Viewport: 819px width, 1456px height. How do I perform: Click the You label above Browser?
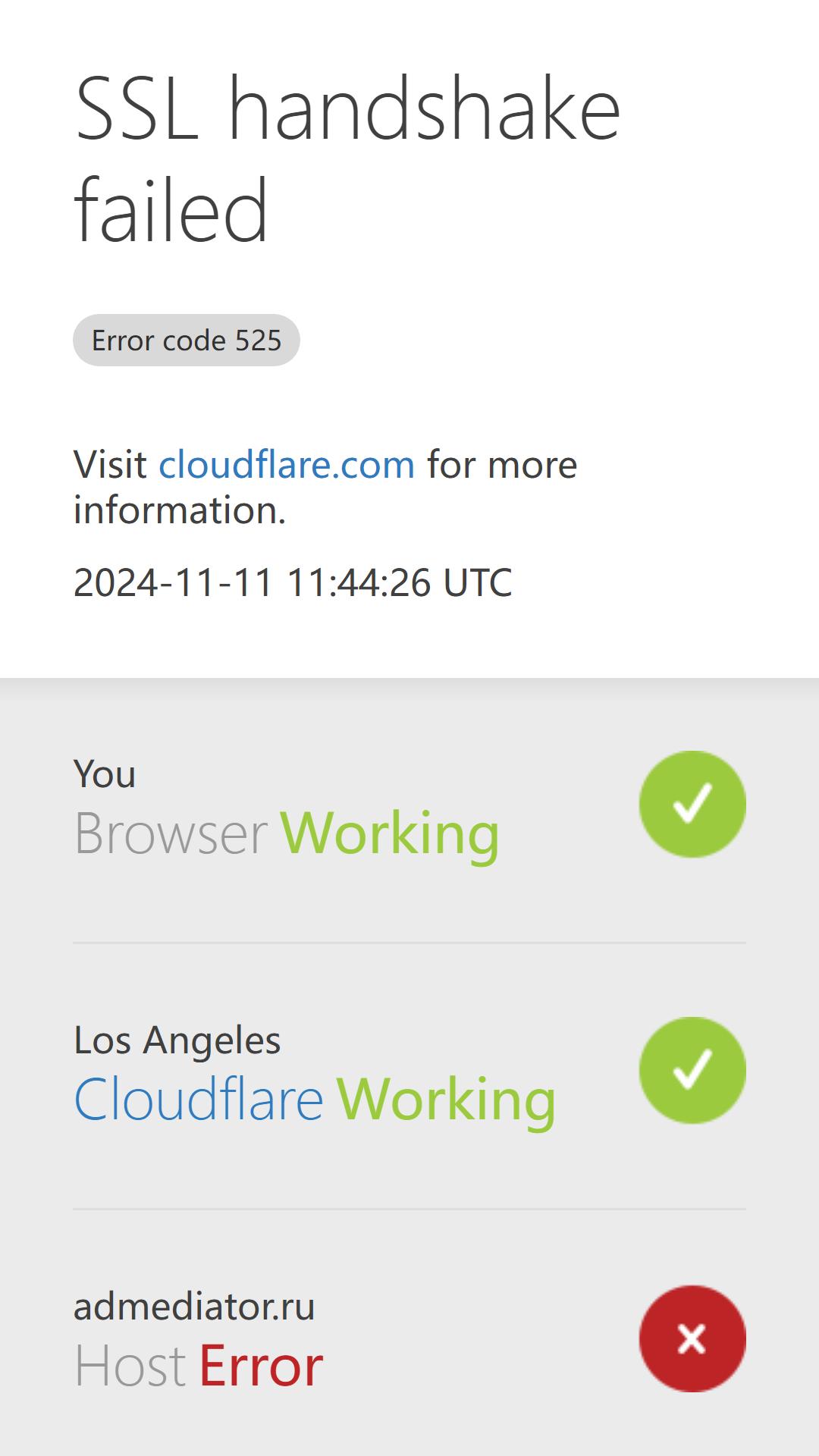[x=105, y=774]
